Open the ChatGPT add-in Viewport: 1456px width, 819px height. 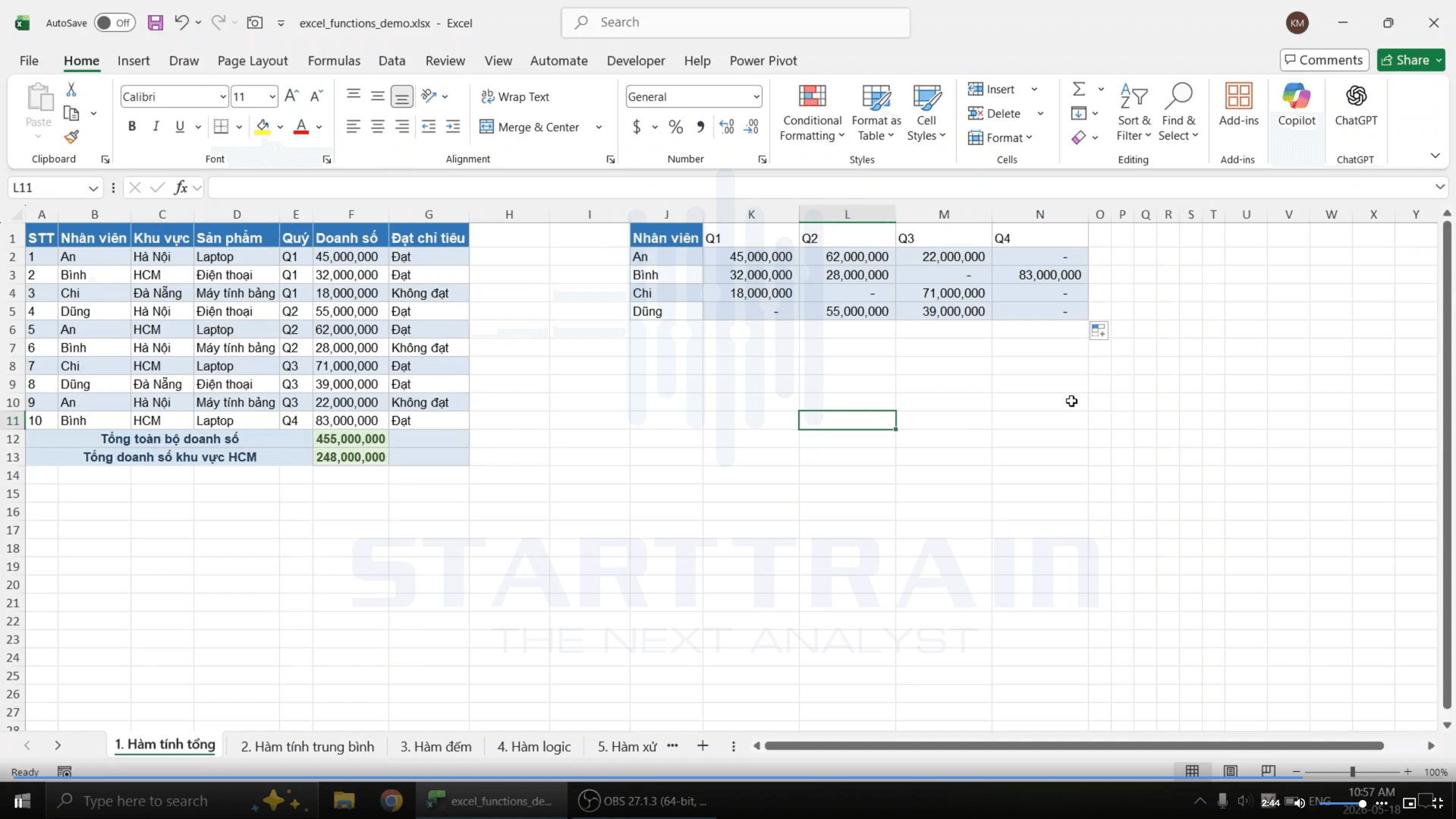[x=1356, y=105]
